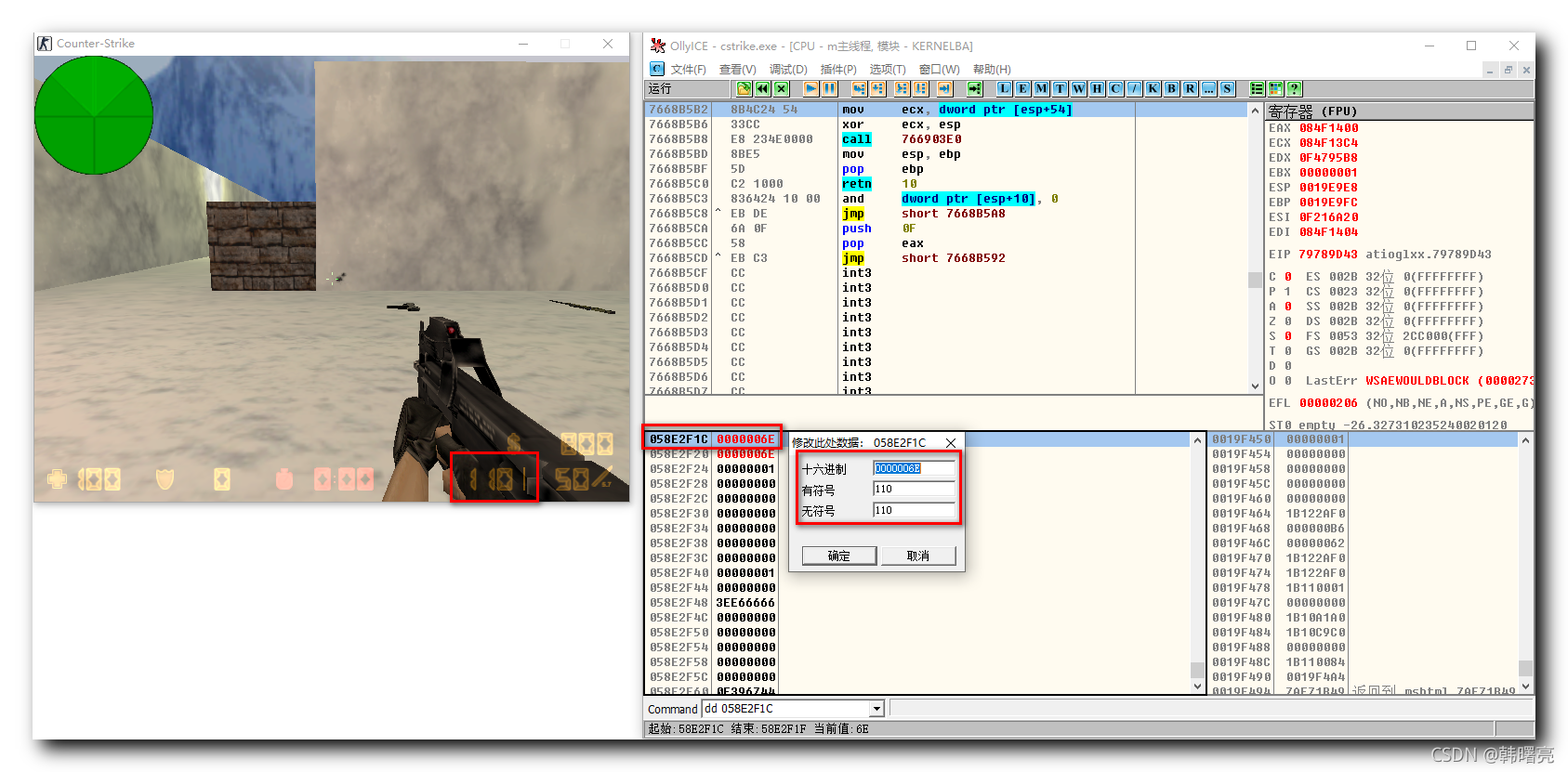Click the Execute till return icon
This screenshot has height=772, width=1568.
944,88
